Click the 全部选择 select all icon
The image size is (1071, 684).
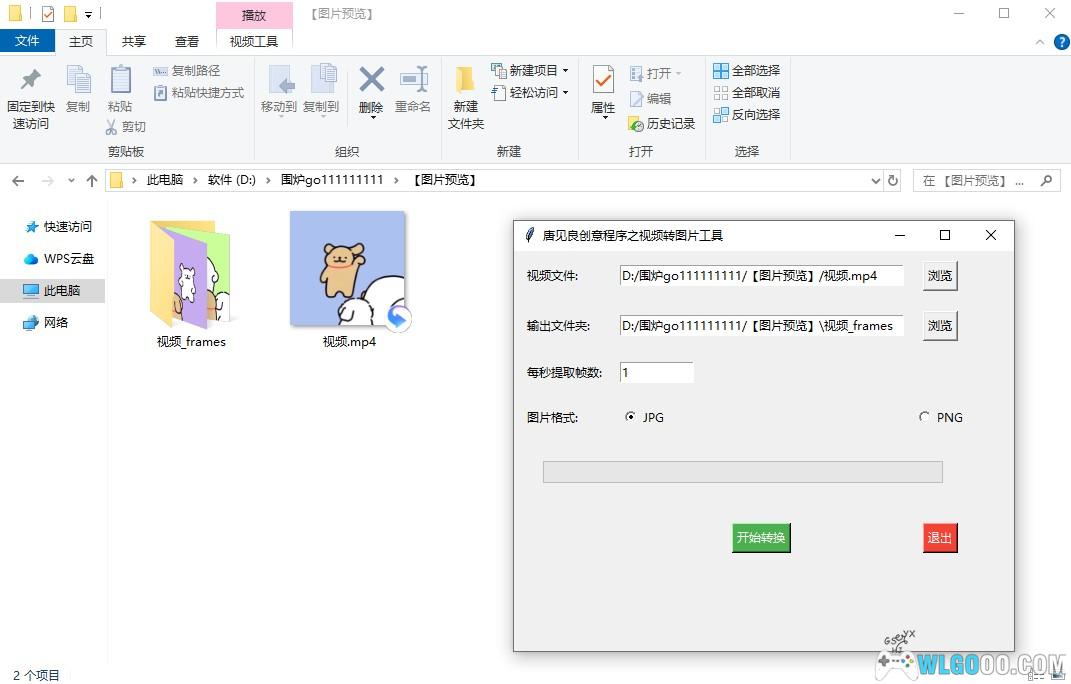click(720, 71)
